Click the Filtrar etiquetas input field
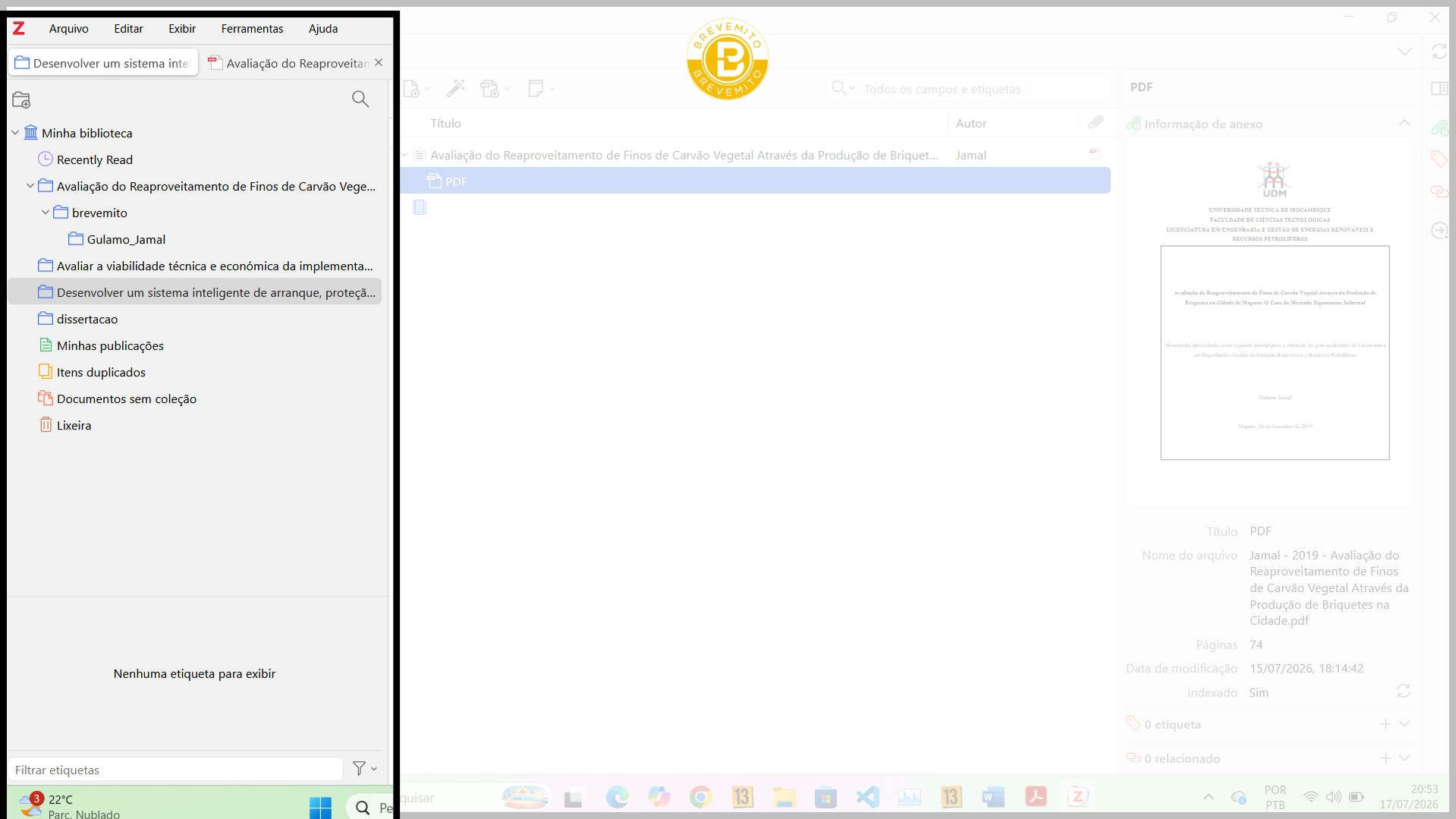Image resolution: width=1456 pixels, height=819 pixels. [175, 769]
